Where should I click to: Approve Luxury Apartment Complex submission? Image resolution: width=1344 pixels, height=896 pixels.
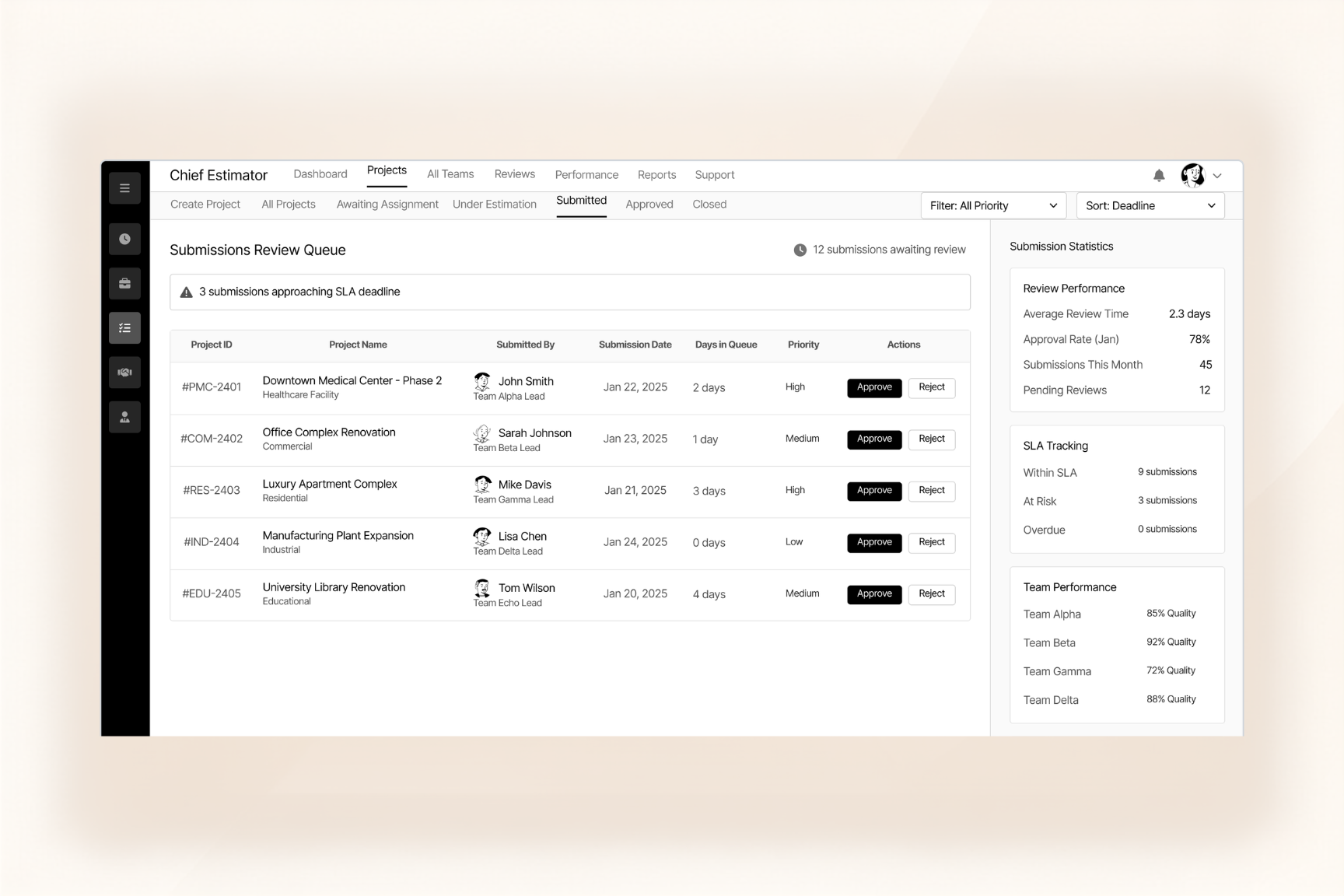coord(874,491)
